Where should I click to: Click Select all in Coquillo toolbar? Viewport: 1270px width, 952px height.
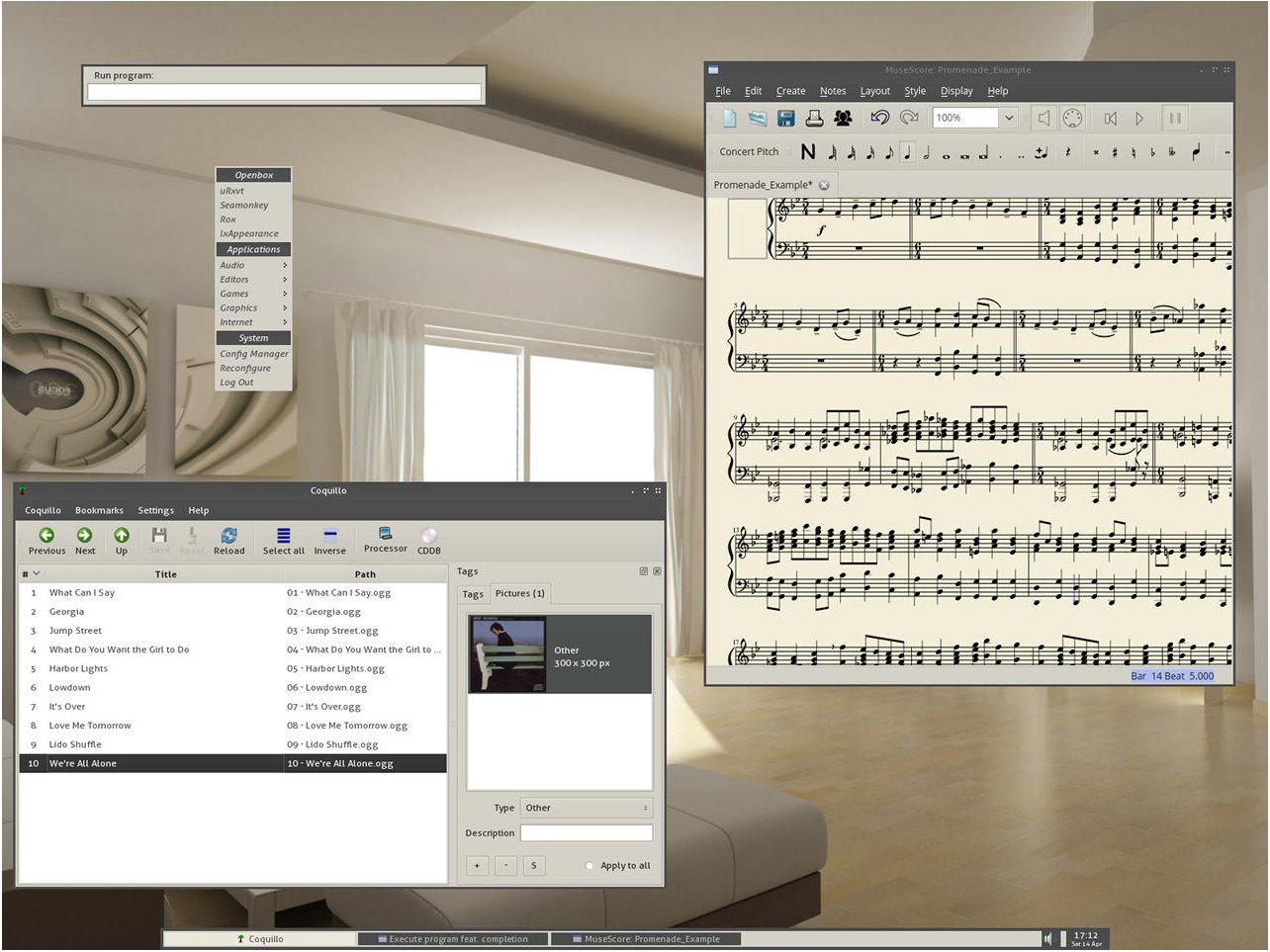[284, 541]
